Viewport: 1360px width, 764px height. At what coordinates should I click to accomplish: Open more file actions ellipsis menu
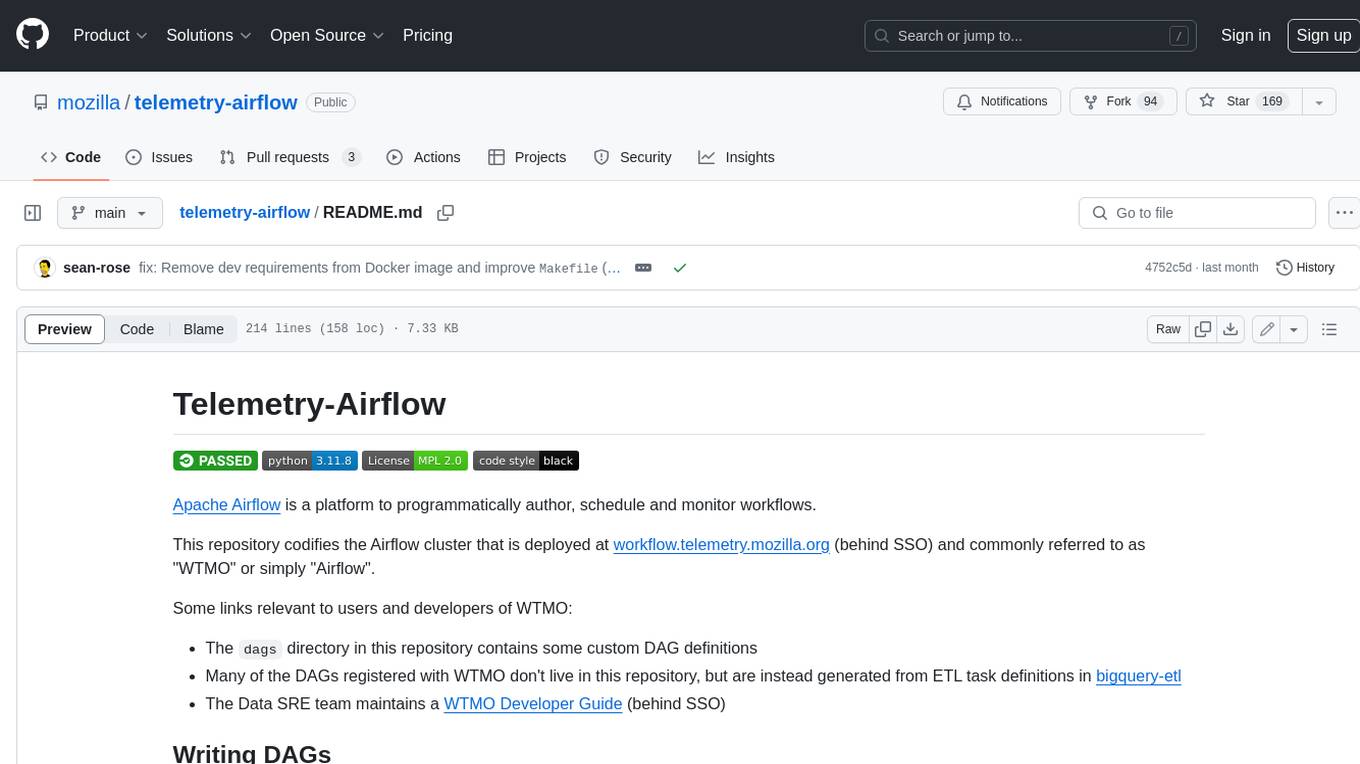[1344, 213]
